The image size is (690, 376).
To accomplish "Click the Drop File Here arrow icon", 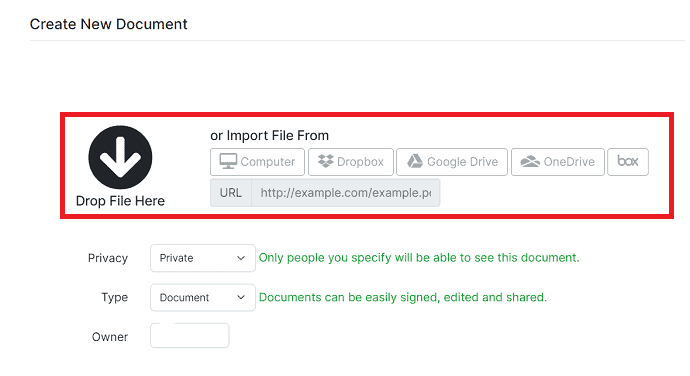I will (120, 157).
